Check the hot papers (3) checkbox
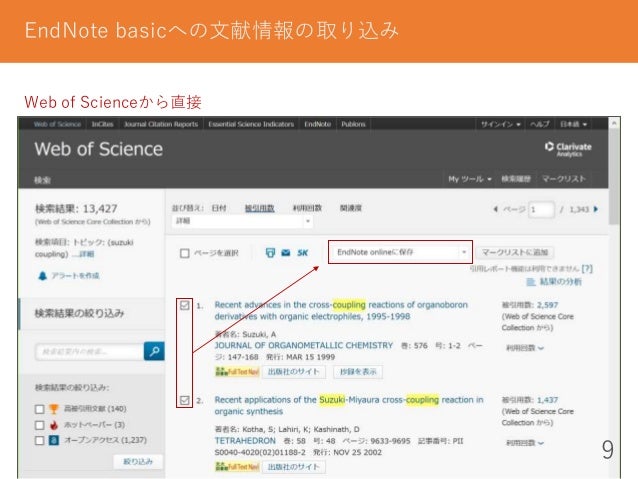Viewport: 638px width, 479px height. [x=39, y=425]
